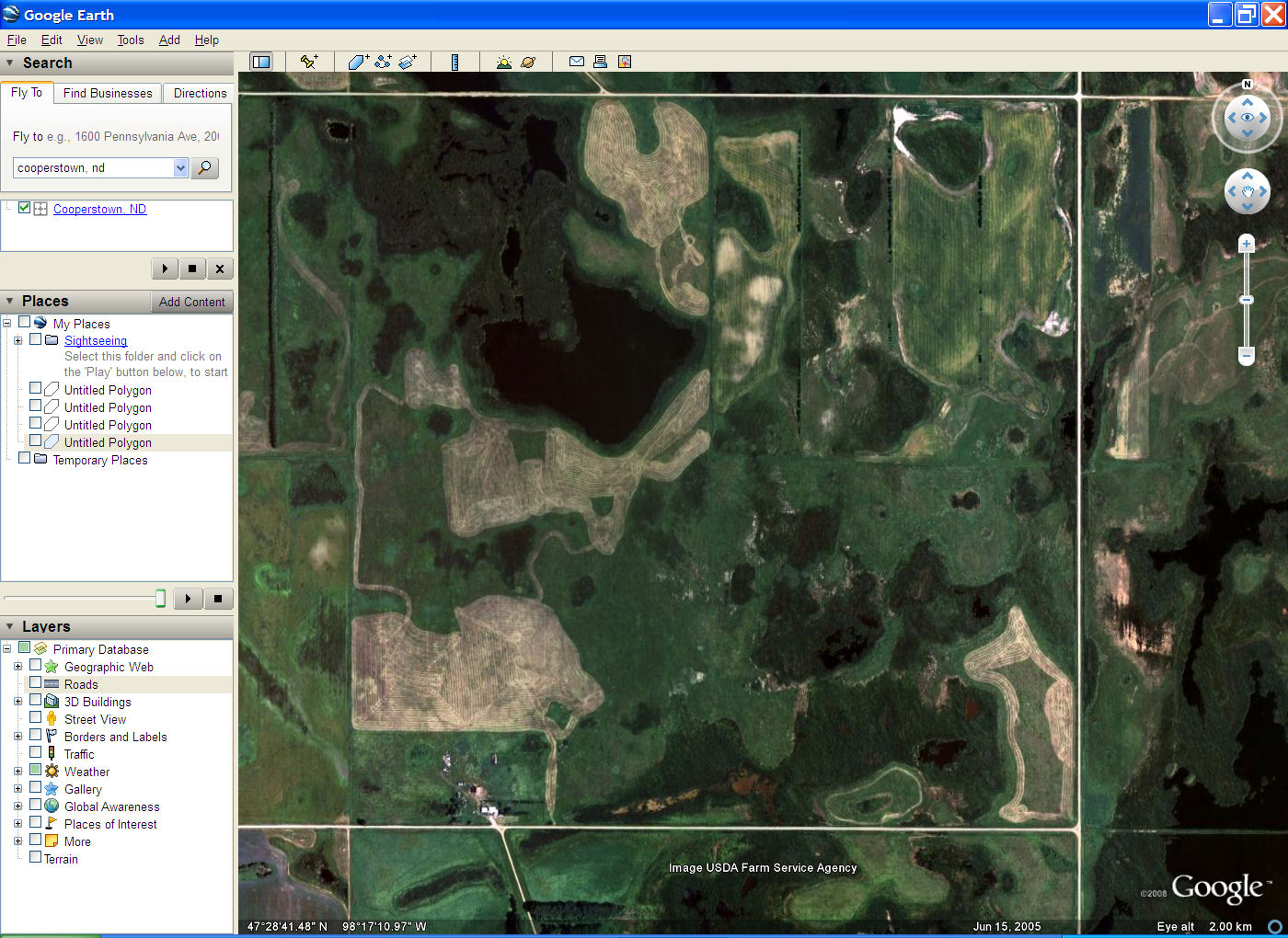The width and height of the screenshot is (1288, 938).
Task: Click the zoom out minus button
Action: tap(1247, 355)
